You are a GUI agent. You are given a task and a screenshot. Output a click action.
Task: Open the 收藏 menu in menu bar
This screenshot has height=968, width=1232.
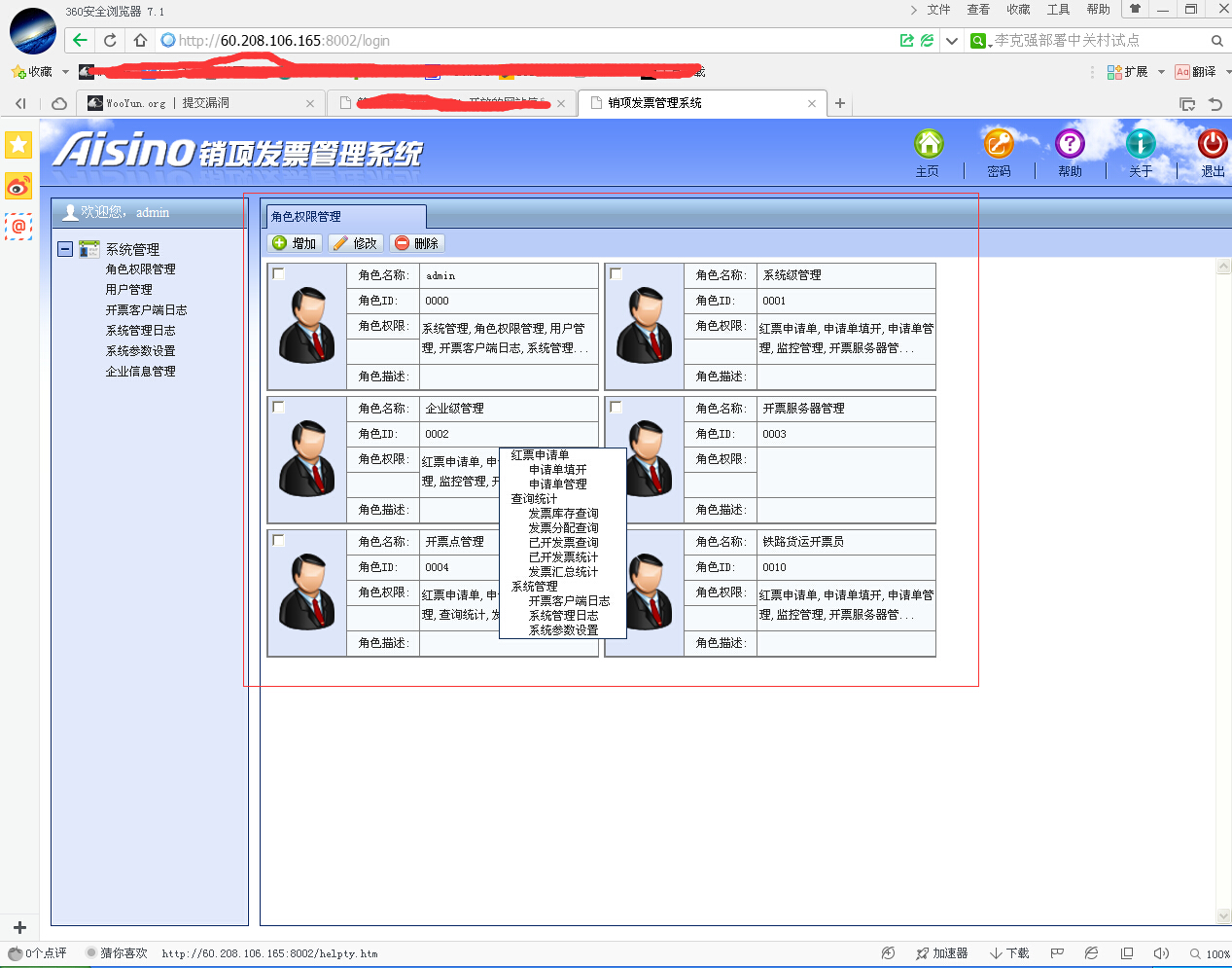tap(1018, 10)
